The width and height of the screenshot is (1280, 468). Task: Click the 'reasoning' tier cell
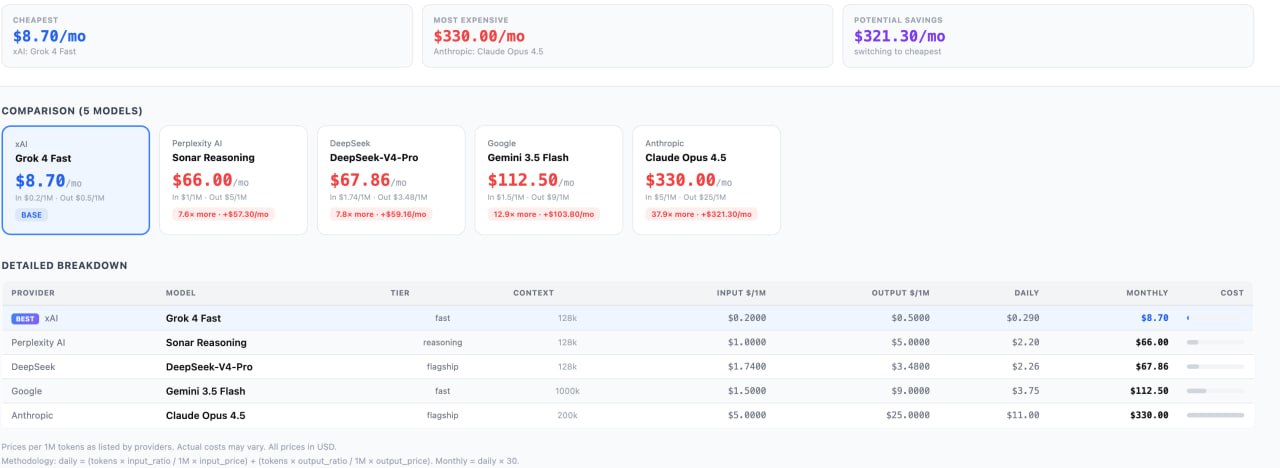click(x=442, y=342)
